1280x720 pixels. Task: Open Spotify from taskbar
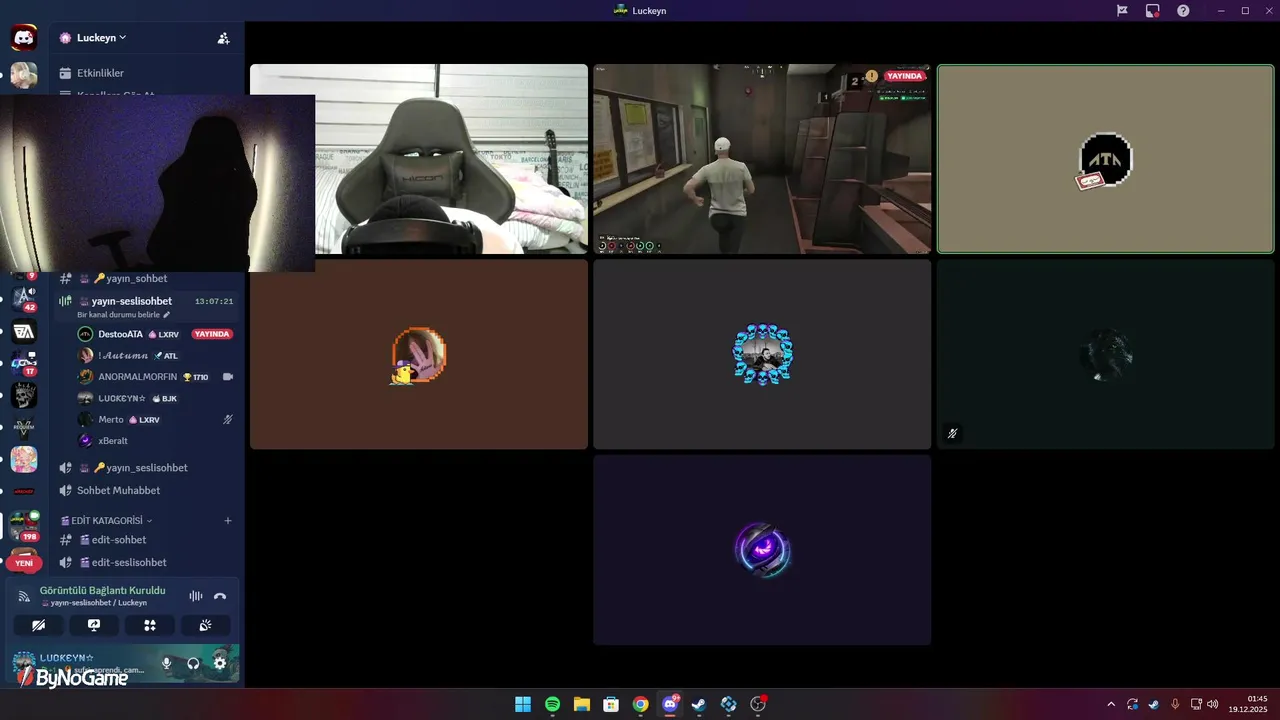[x=552, y=704]
